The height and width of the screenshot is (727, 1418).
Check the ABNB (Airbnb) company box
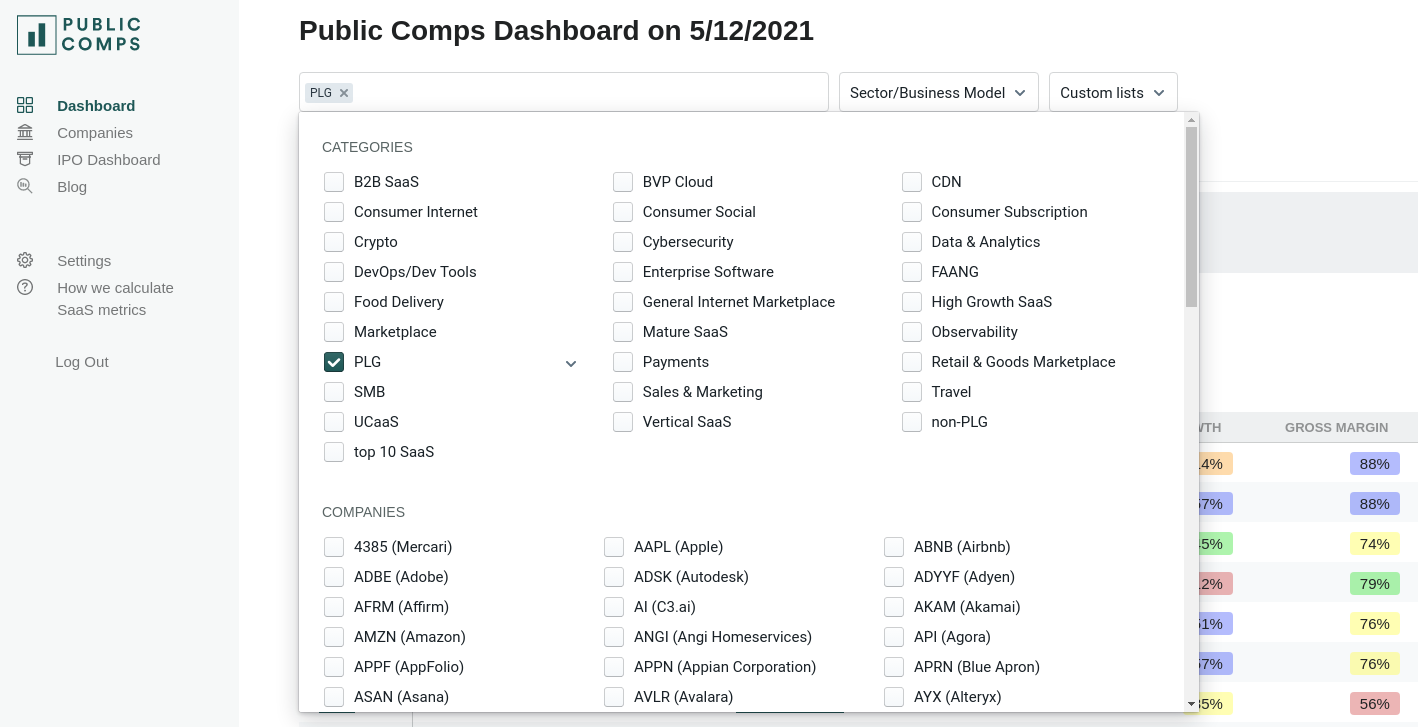pyautogui.click(x=894, y=547)
